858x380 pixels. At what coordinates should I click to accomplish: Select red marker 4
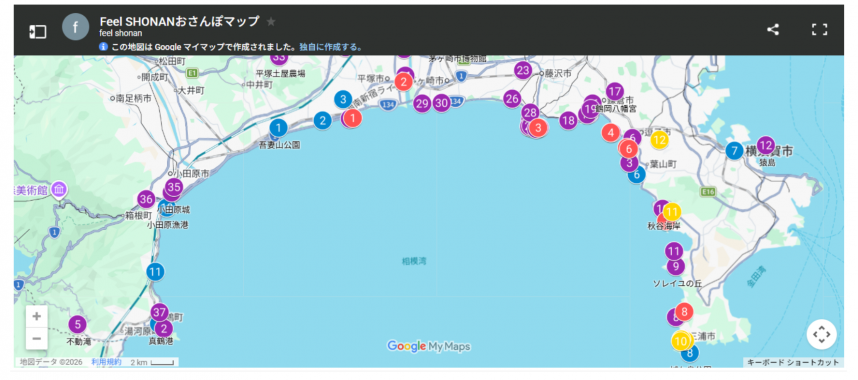click(x=611, y=133)
